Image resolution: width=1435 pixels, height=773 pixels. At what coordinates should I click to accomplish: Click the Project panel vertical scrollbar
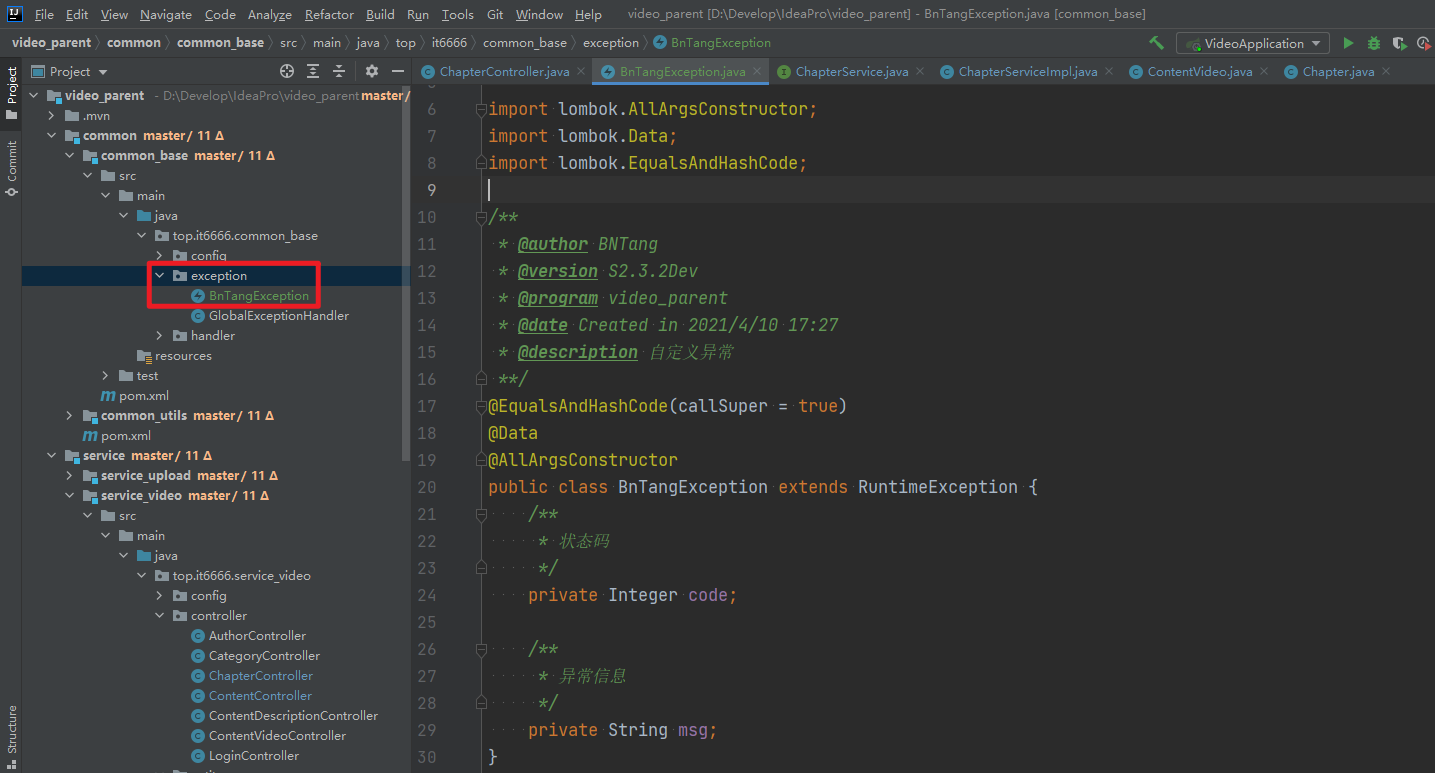405,275
